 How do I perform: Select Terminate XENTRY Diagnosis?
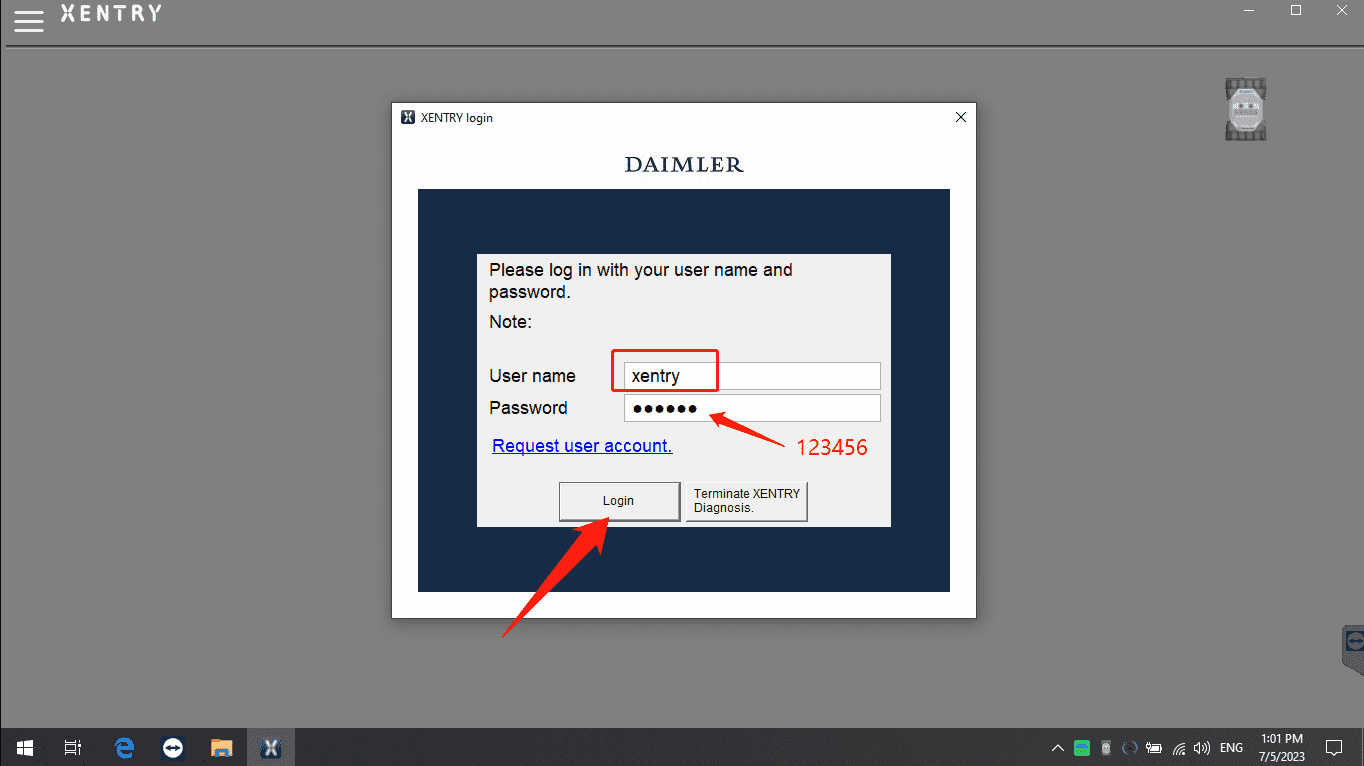746,501
